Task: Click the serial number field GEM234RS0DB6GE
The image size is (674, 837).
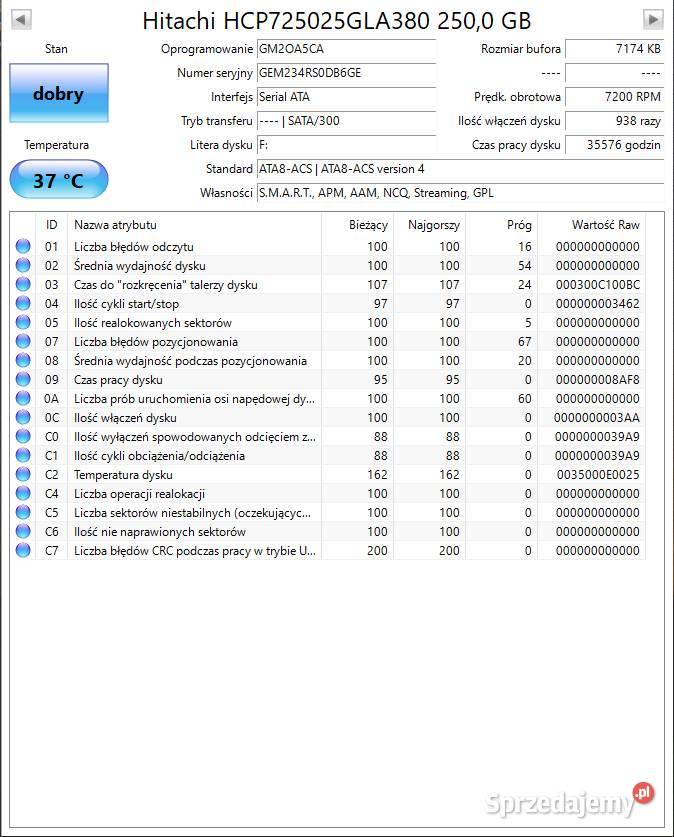Action: click(x=346, y=73)
